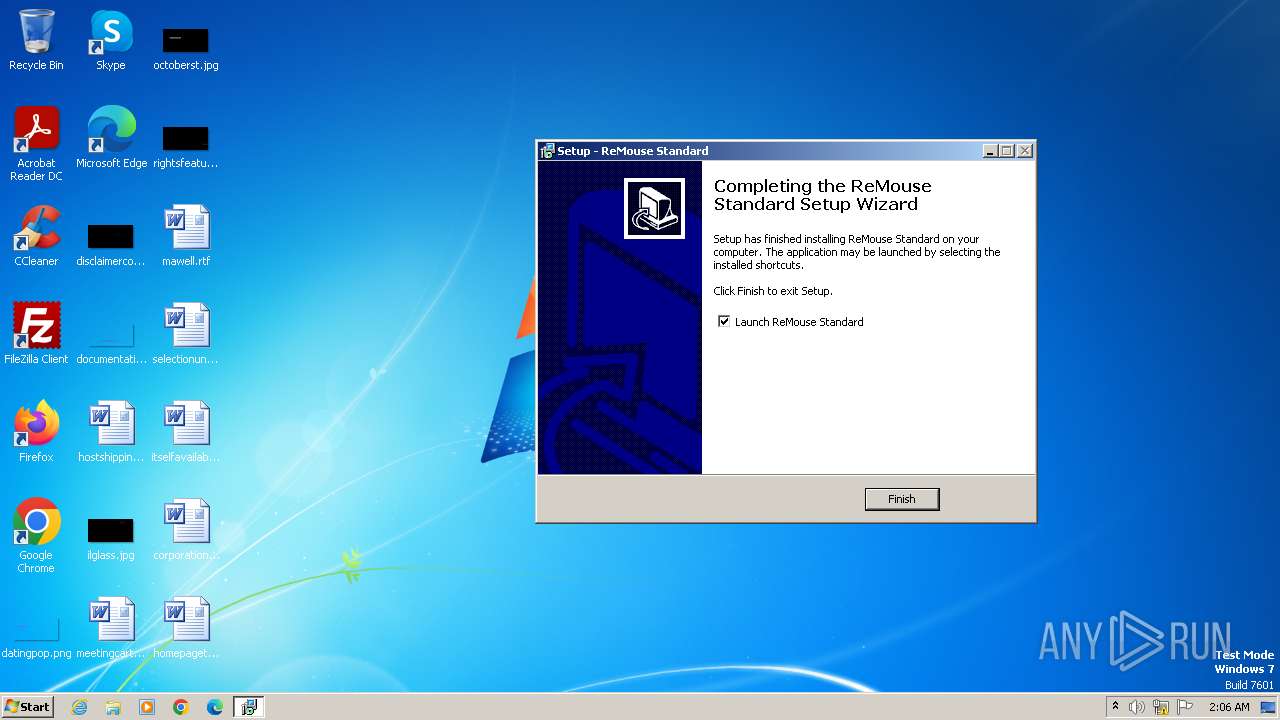Open Internet Explorer from taskbar
Image resolution: width=1280 pixels, height=720 pixels.
coord(79,707)
